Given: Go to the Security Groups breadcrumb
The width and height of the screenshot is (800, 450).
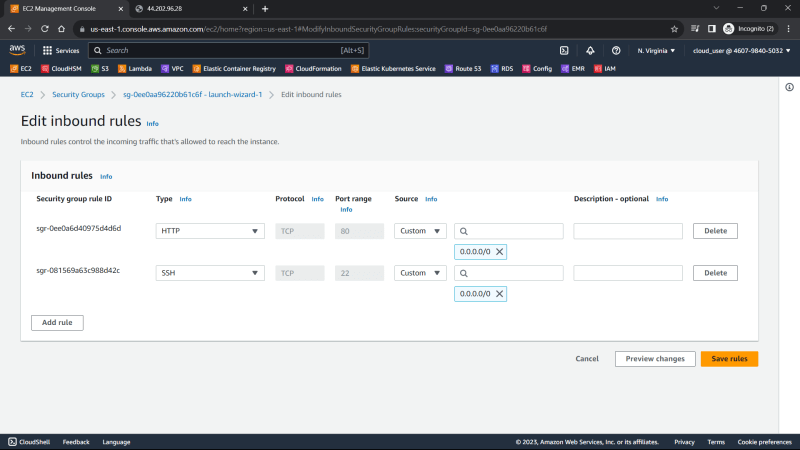Looking at the screenshot, I should (78, 94).
